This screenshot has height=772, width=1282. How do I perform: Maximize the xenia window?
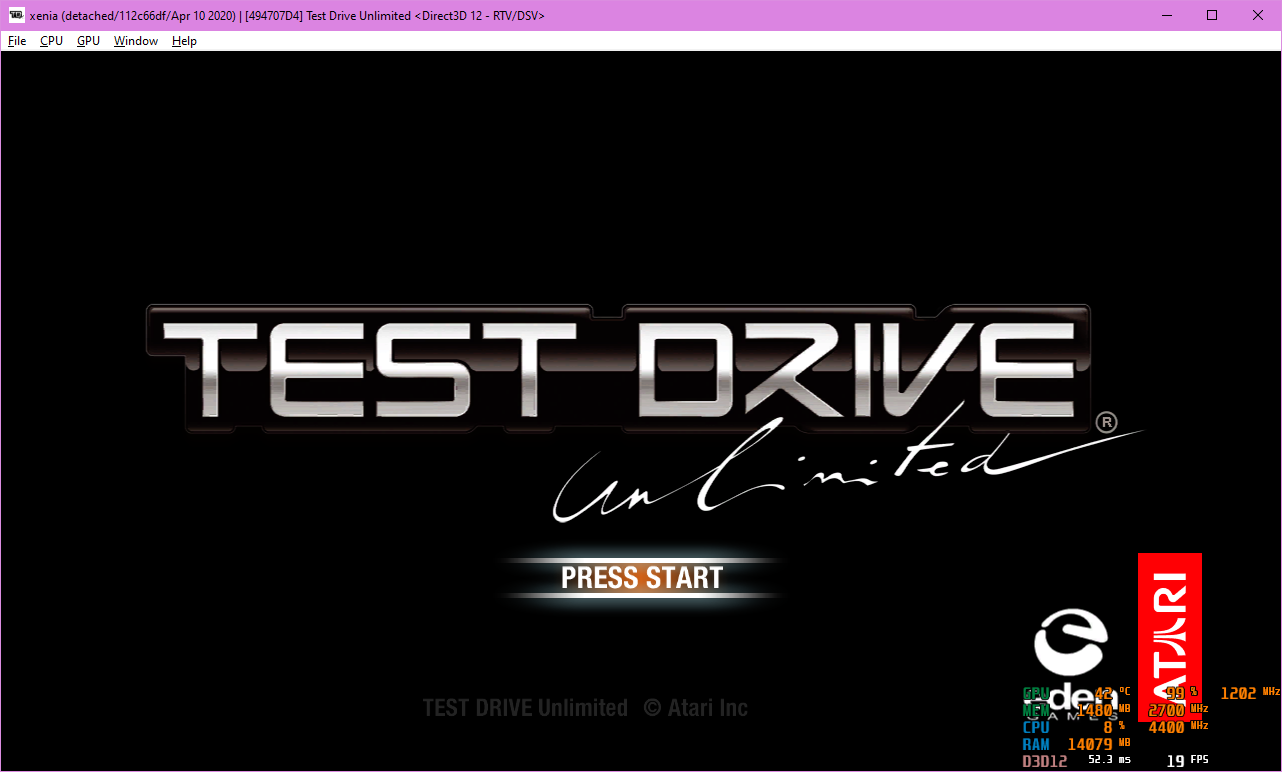tap(1211, 15)
